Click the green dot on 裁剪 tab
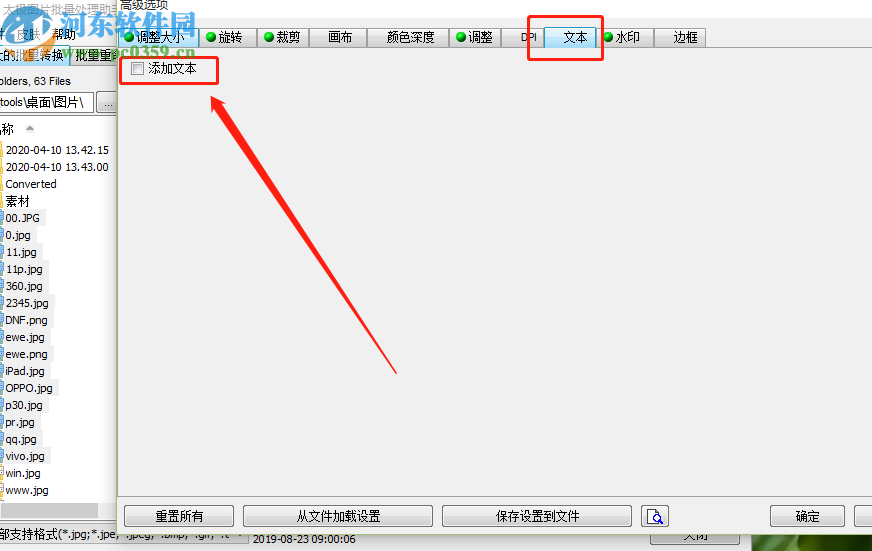 (269, 37)
